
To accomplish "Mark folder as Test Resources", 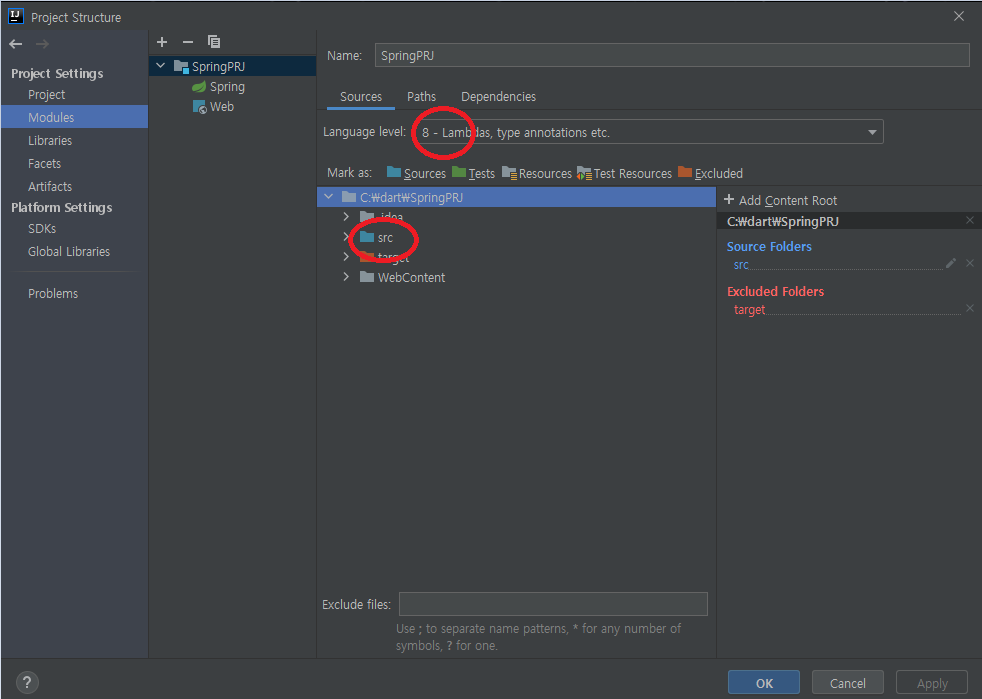I will [x=624, y=173].
